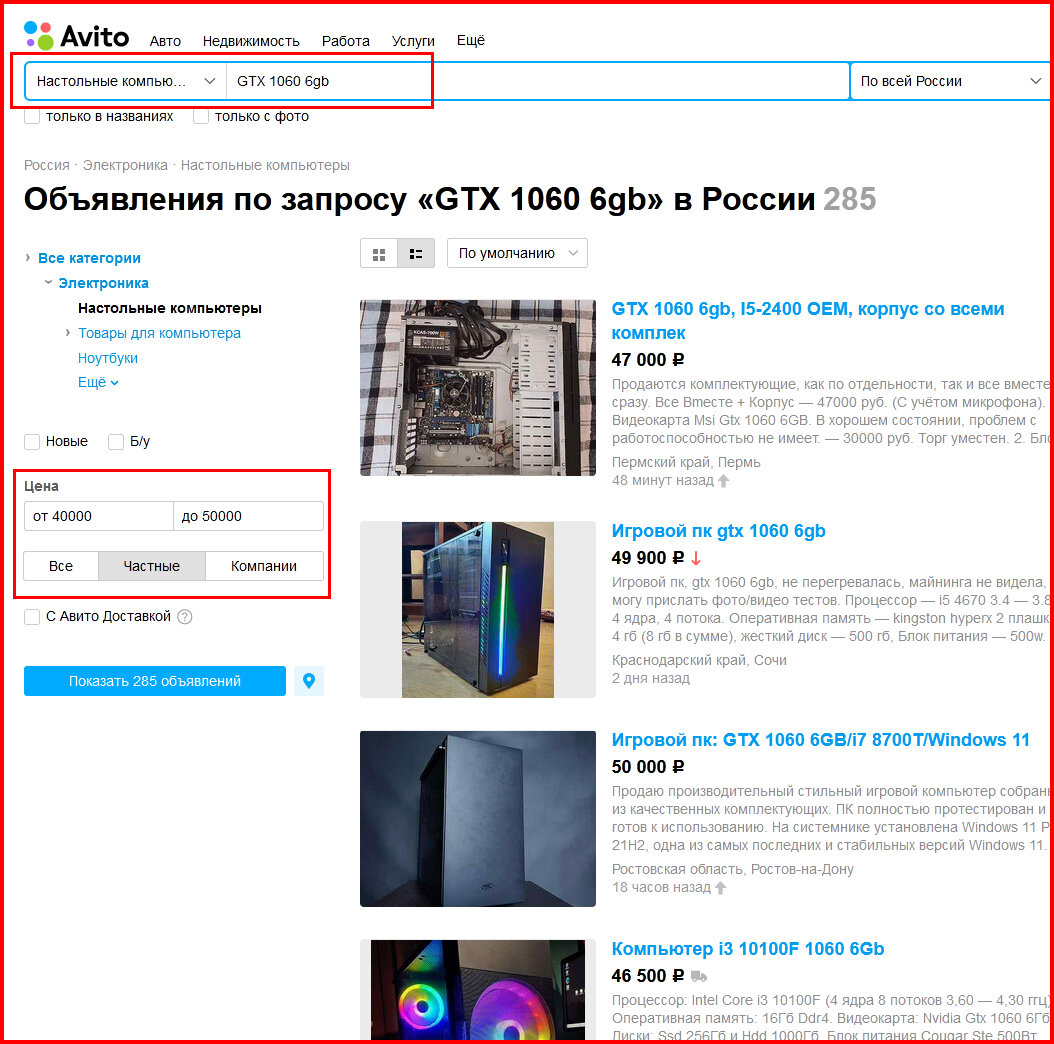Open 'Товары для компьютера' category
1054x1044 pixels.
point(159,333)
